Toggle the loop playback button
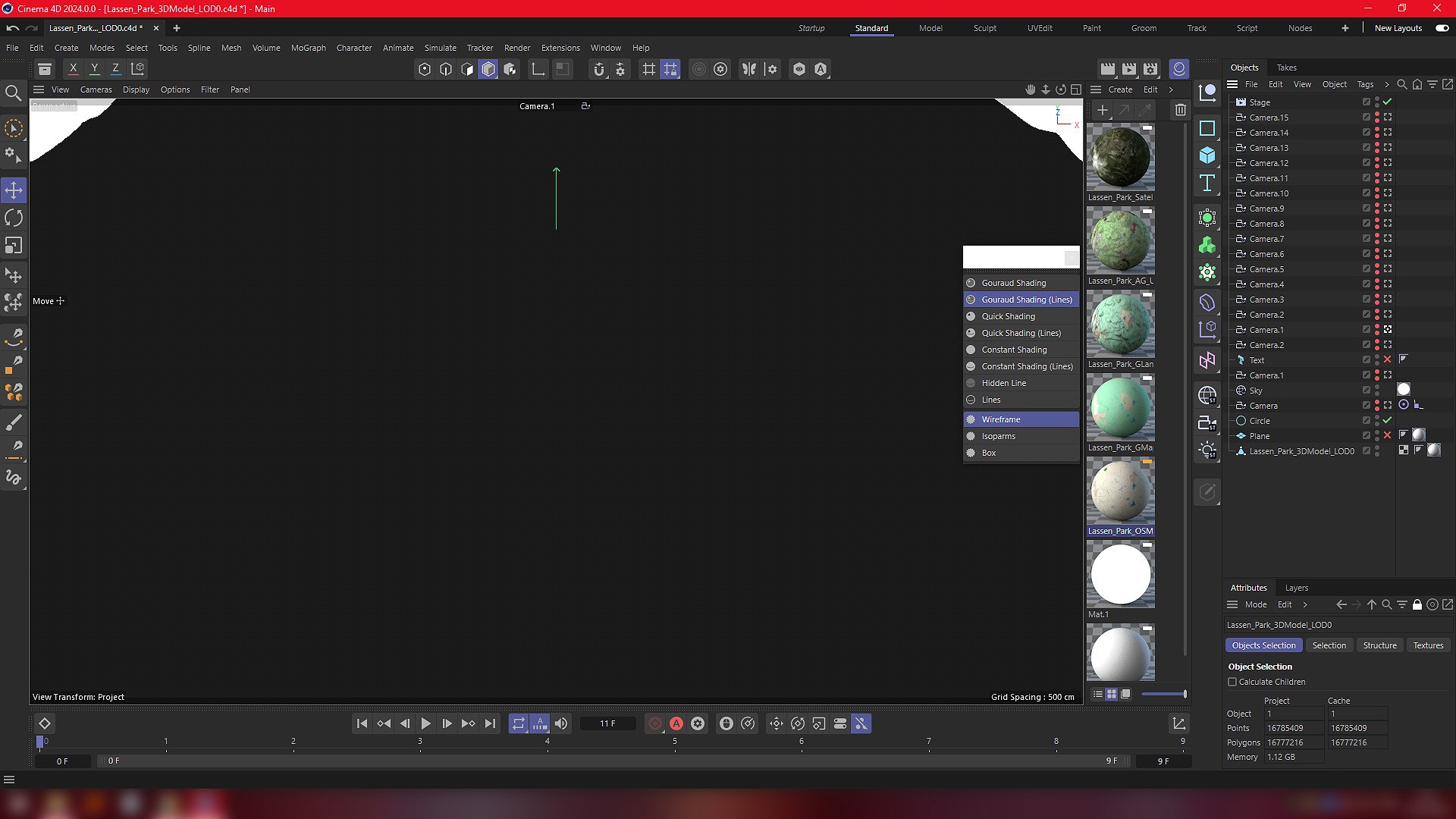Image resolution: width=1456 pixels, height=819 pixels. coord(519,723)
